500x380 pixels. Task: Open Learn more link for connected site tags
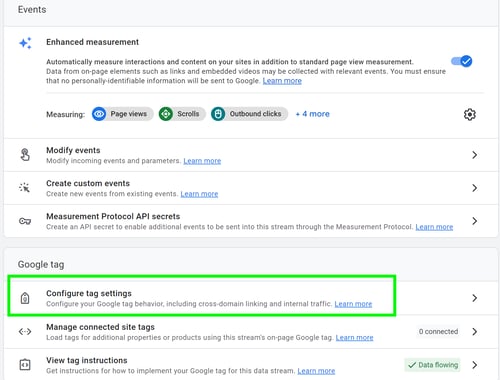click(x=354, y=338)
